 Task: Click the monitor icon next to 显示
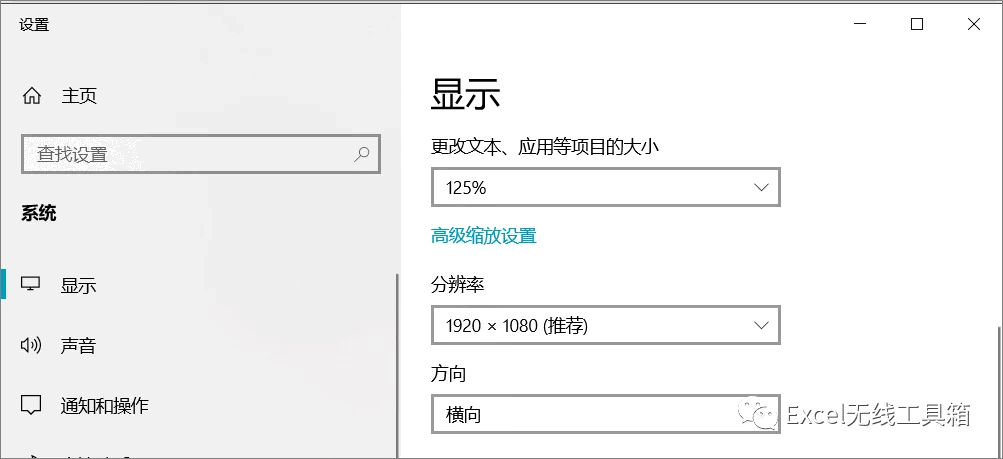[x=31, y=284]
